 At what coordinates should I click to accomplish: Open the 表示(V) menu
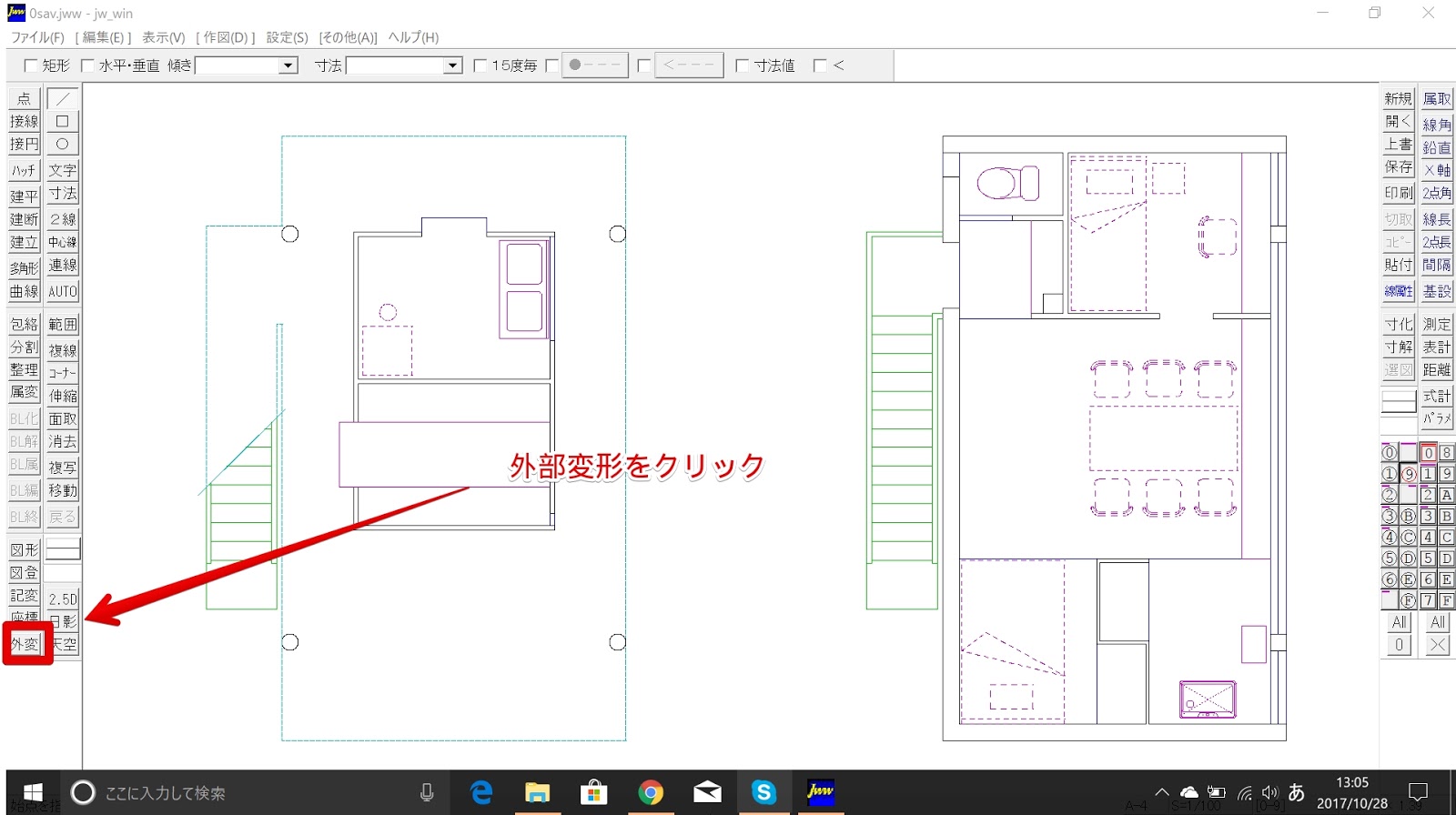coord(164,37)
